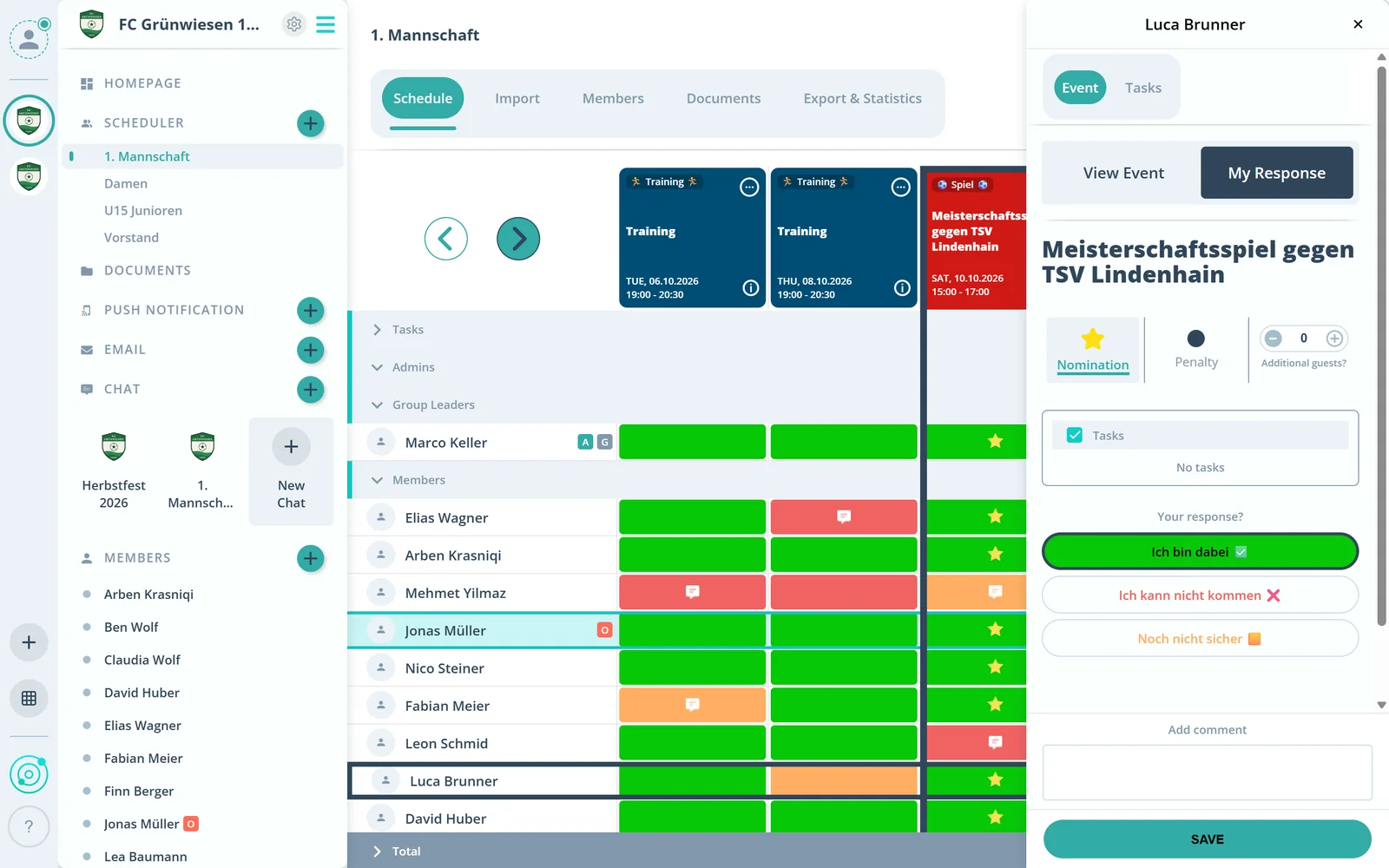Open Export & Statistics tab
Image resolution: width=1389 pixels, height=868 pixels.
coord(862,99)
